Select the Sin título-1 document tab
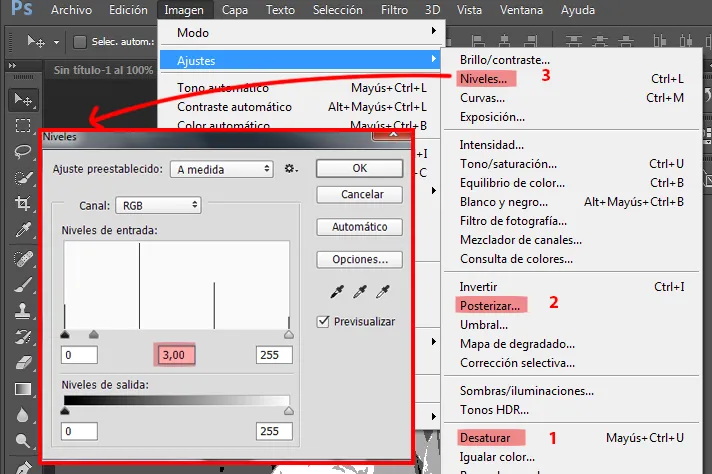 point(103,70)
